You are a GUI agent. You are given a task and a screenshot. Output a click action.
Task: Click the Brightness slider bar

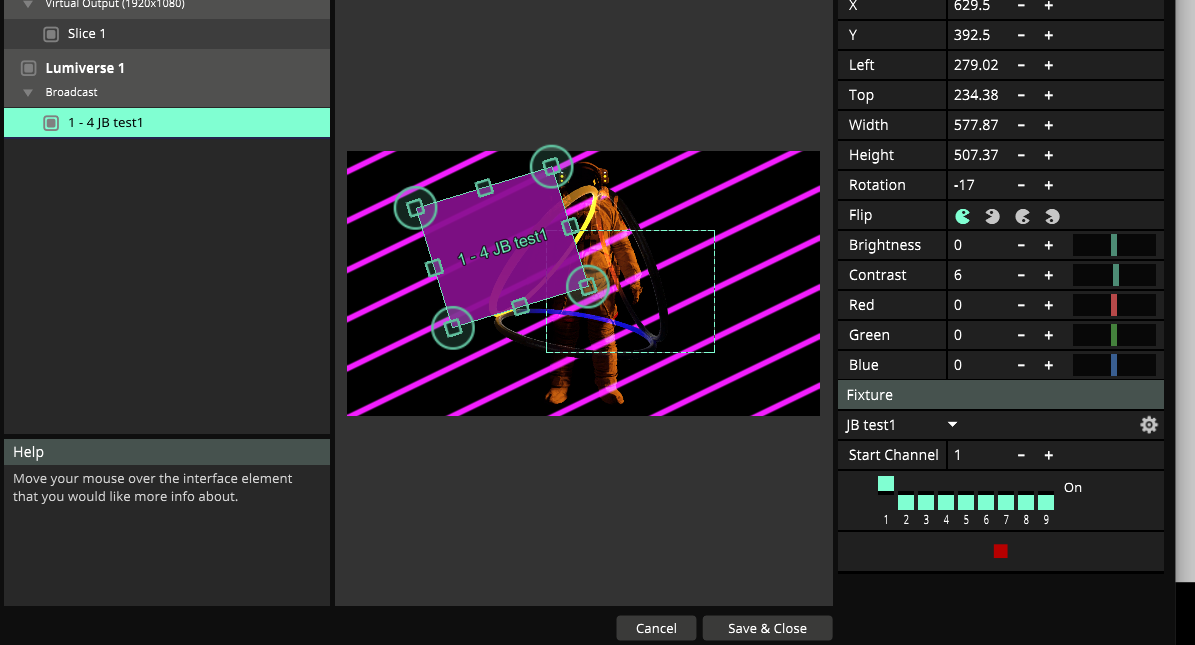coord(1114,245)
